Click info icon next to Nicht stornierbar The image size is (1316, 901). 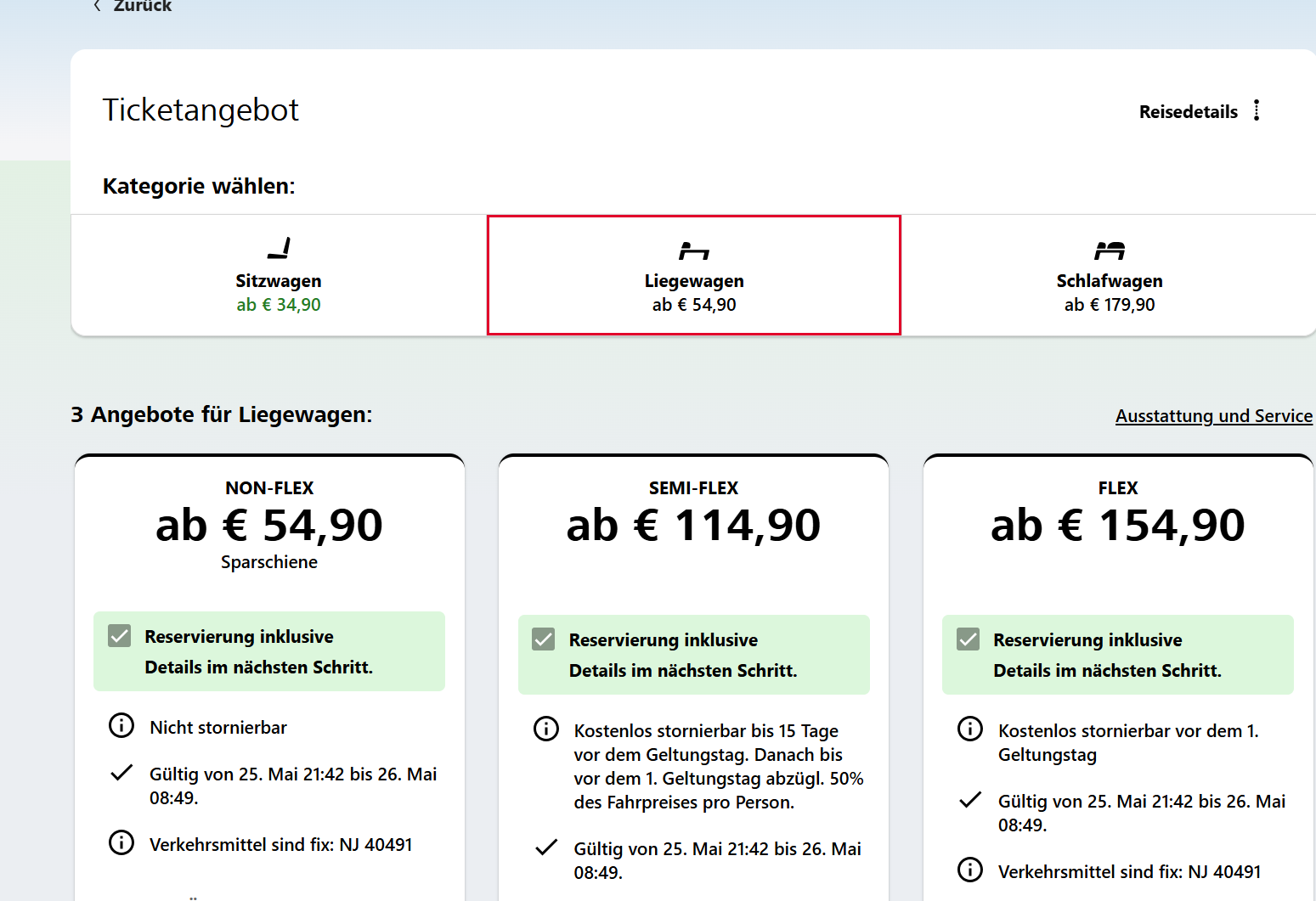[x=121, y=726]
